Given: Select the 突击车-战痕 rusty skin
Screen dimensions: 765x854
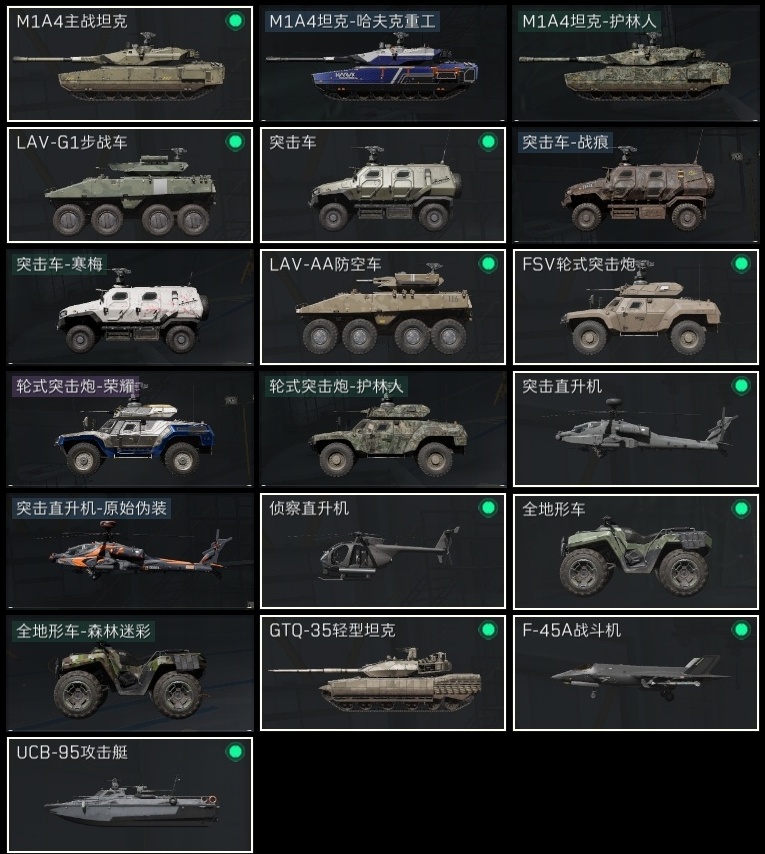Looking at the screenshot, I should click(x=636, y=185).
